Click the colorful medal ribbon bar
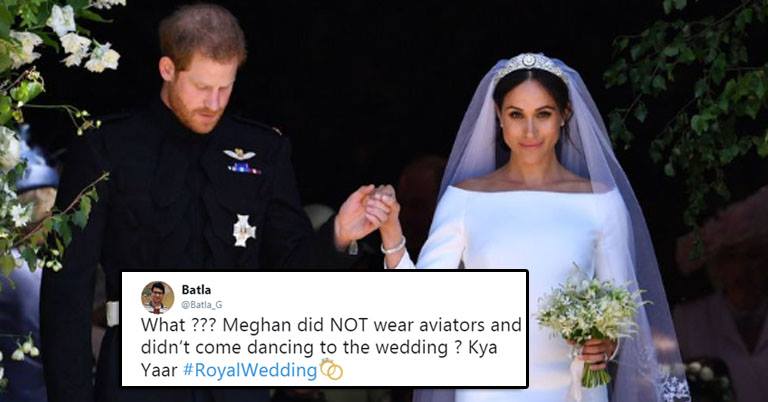The image size is (768, 402). [244, 169]
